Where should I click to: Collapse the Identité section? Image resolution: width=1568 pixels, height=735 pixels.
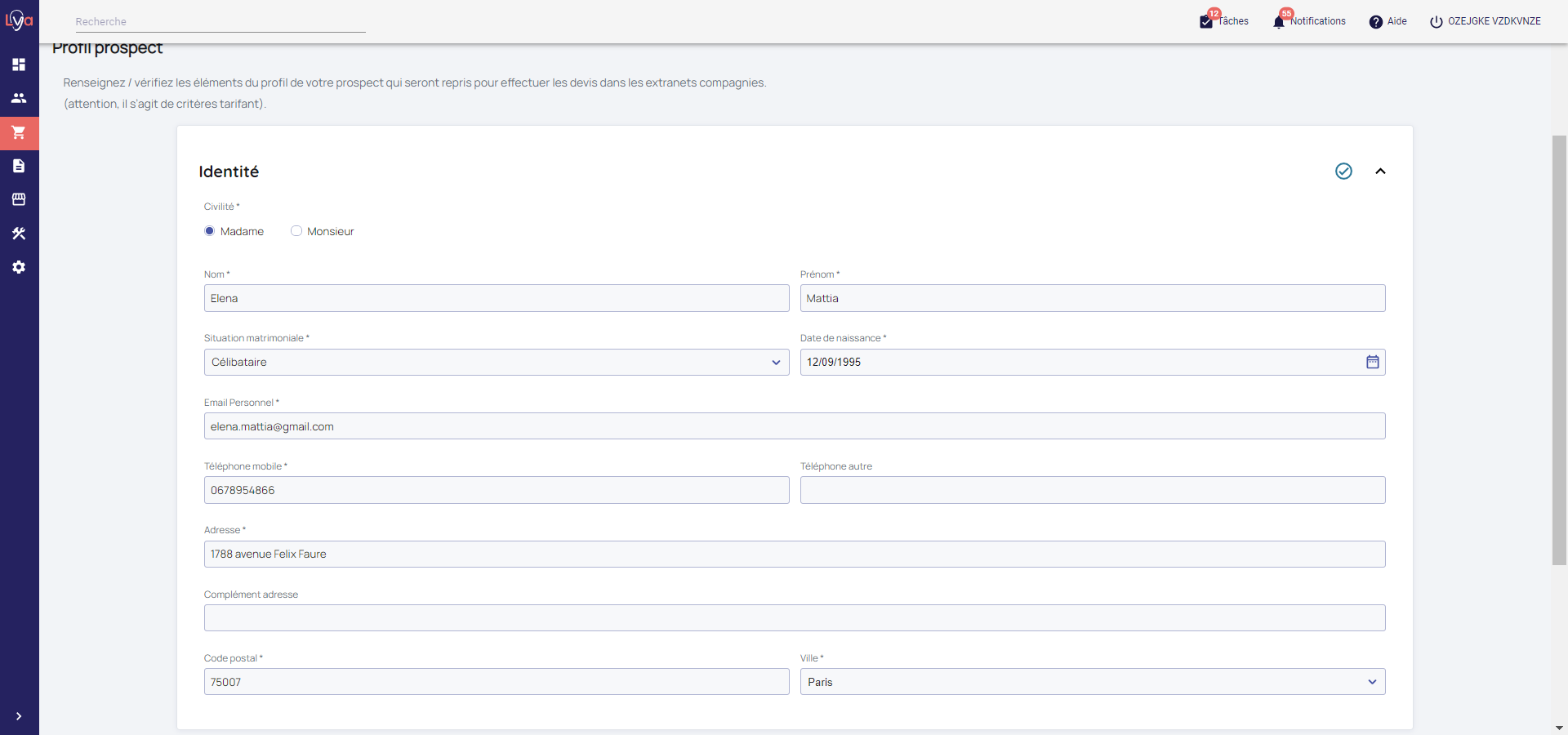tap(1380, 171)
